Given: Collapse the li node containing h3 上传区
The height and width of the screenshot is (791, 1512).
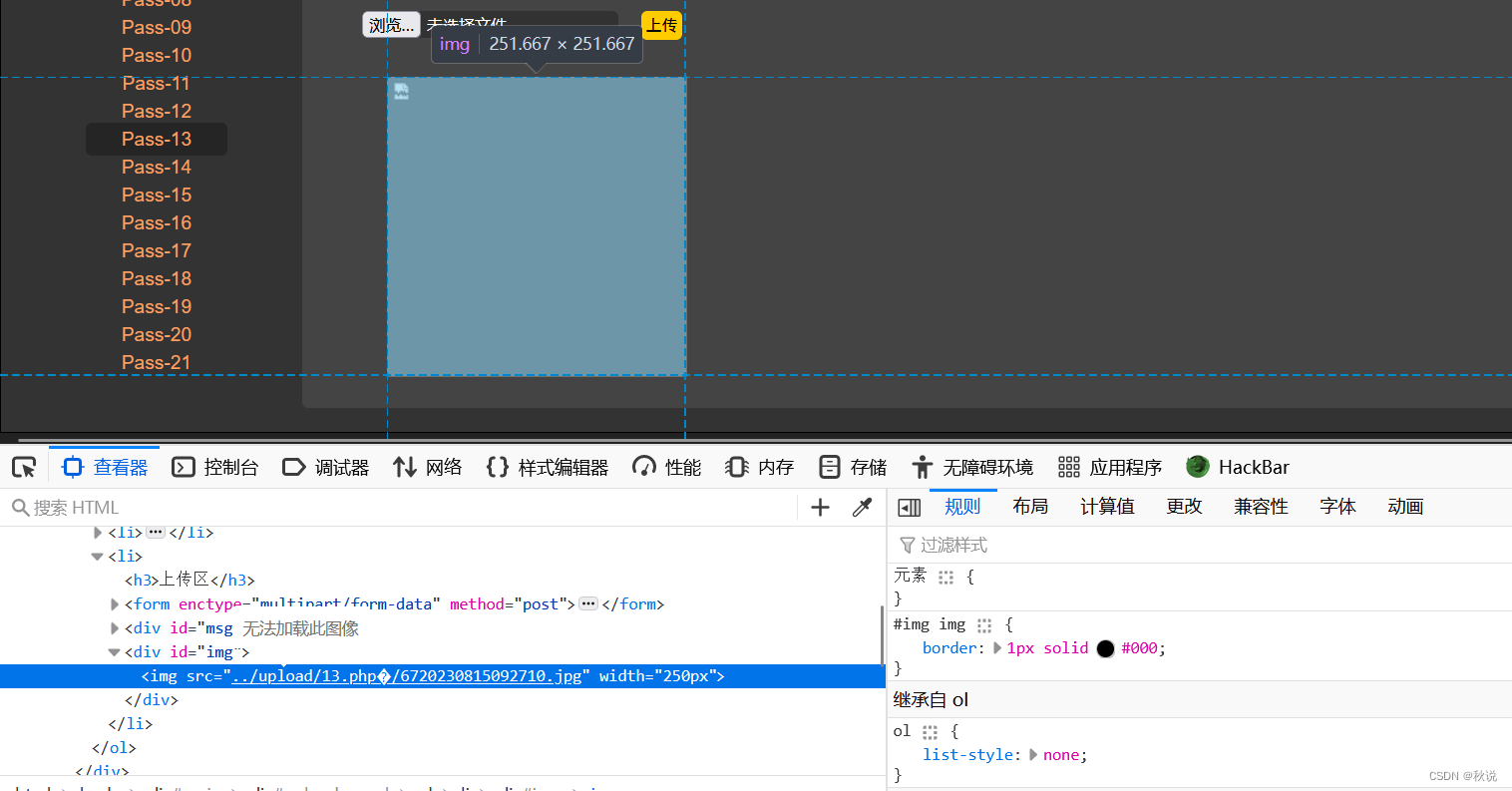Looking at the screenshot, I should [x=97, y=557].
